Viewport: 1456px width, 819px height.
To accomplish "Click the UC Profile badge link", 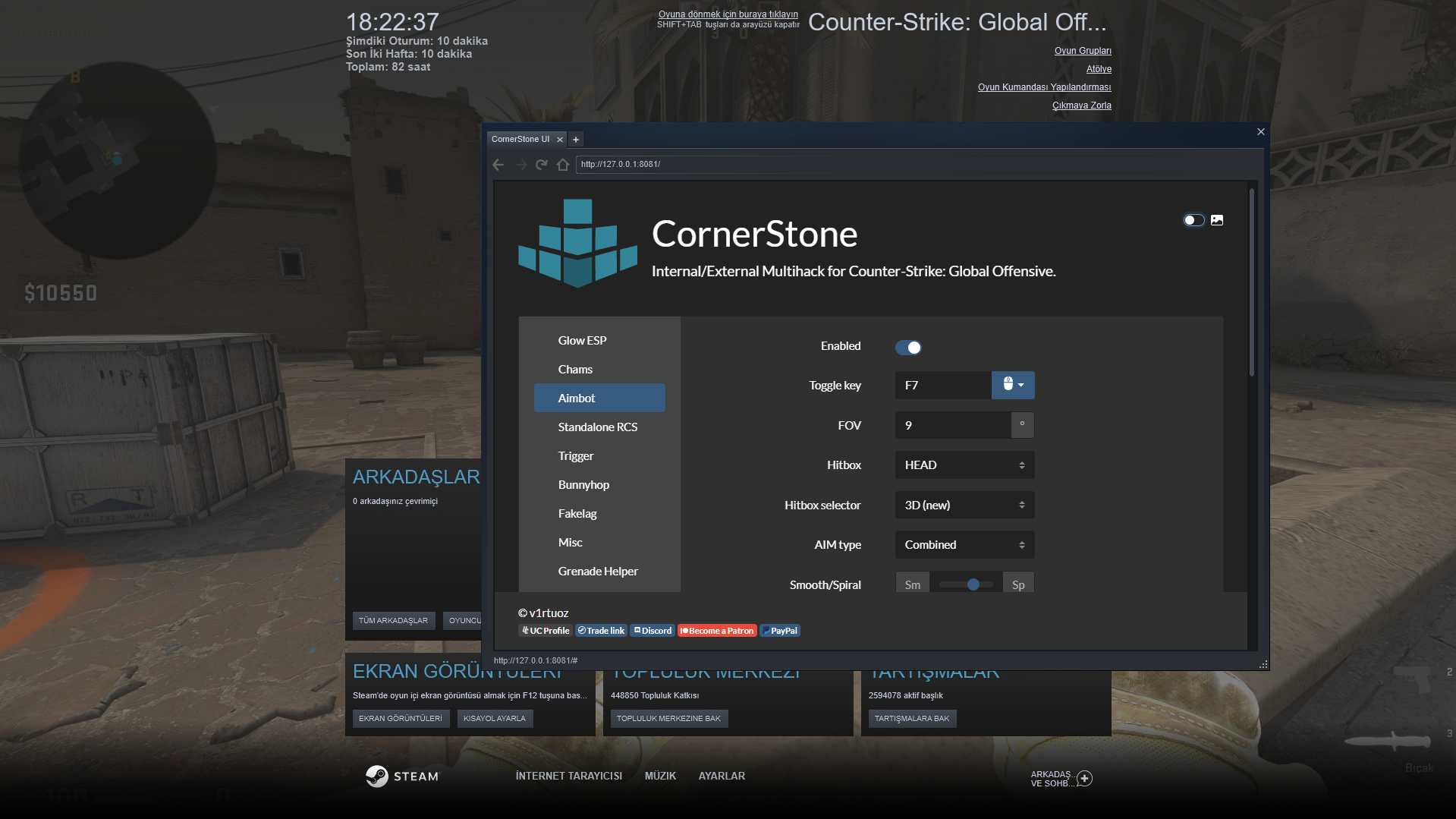I will point(546,631).
